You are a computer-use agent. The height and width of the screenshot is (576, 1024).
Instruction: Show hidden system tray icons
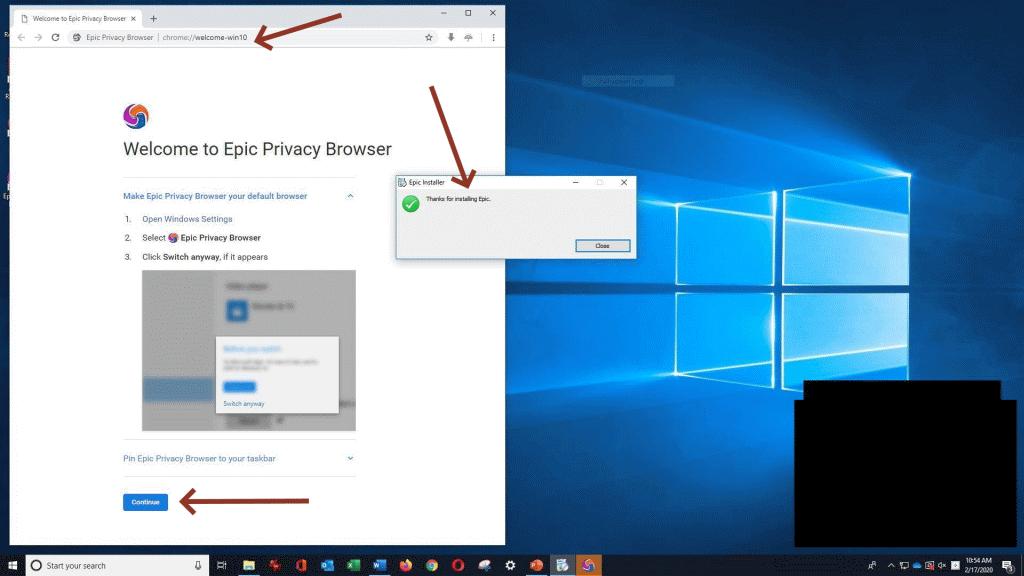[891, 565]
